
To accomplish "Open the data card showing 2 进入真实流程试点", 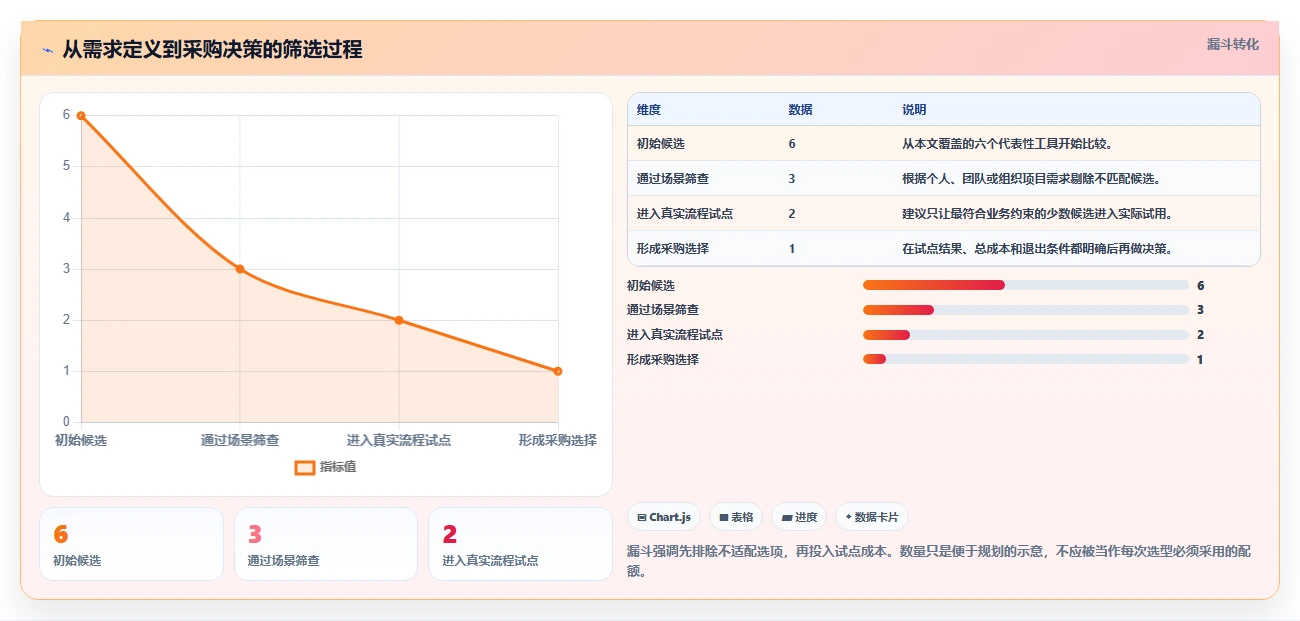I will [520, 544].
